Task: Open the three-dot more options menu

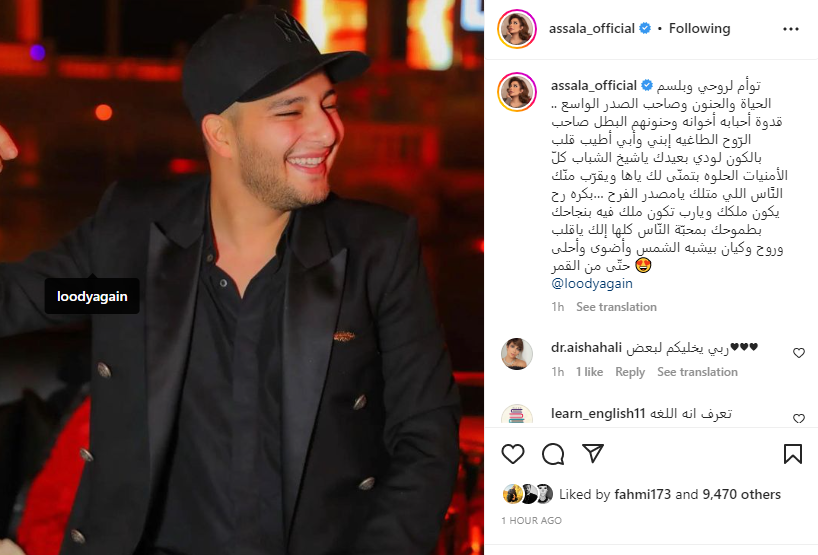Action: point(791,29)
